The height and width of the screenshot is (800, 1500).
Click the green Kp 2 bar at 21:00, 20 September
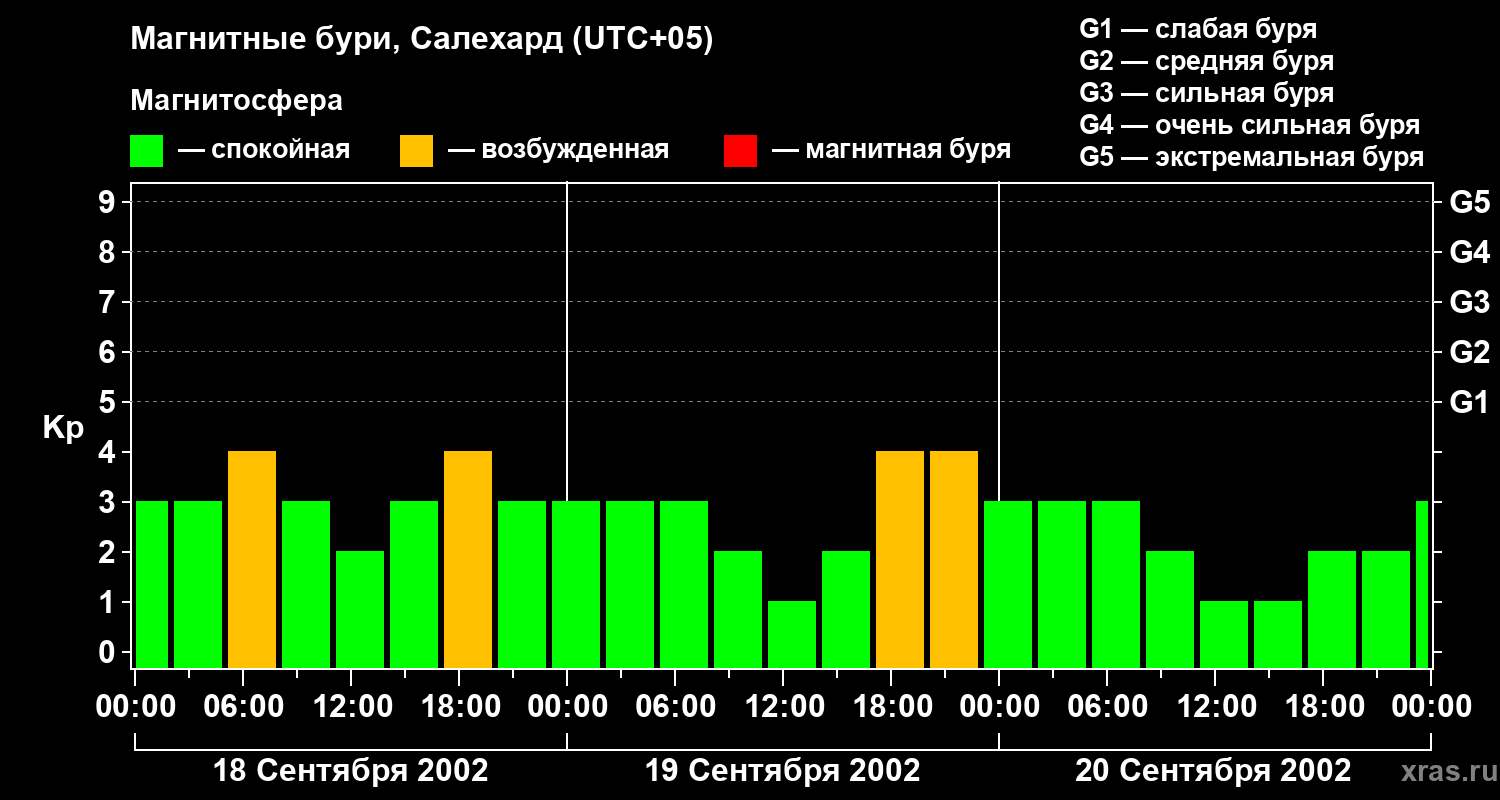pos(1386,610)
